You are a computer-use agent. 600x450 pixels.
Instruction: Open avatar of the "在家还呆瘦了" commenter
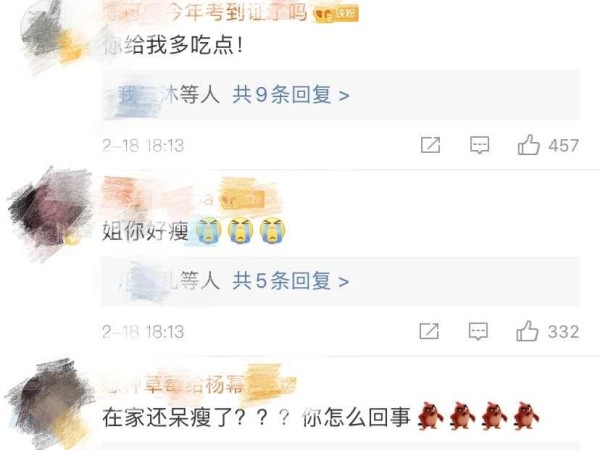(50, 402)
